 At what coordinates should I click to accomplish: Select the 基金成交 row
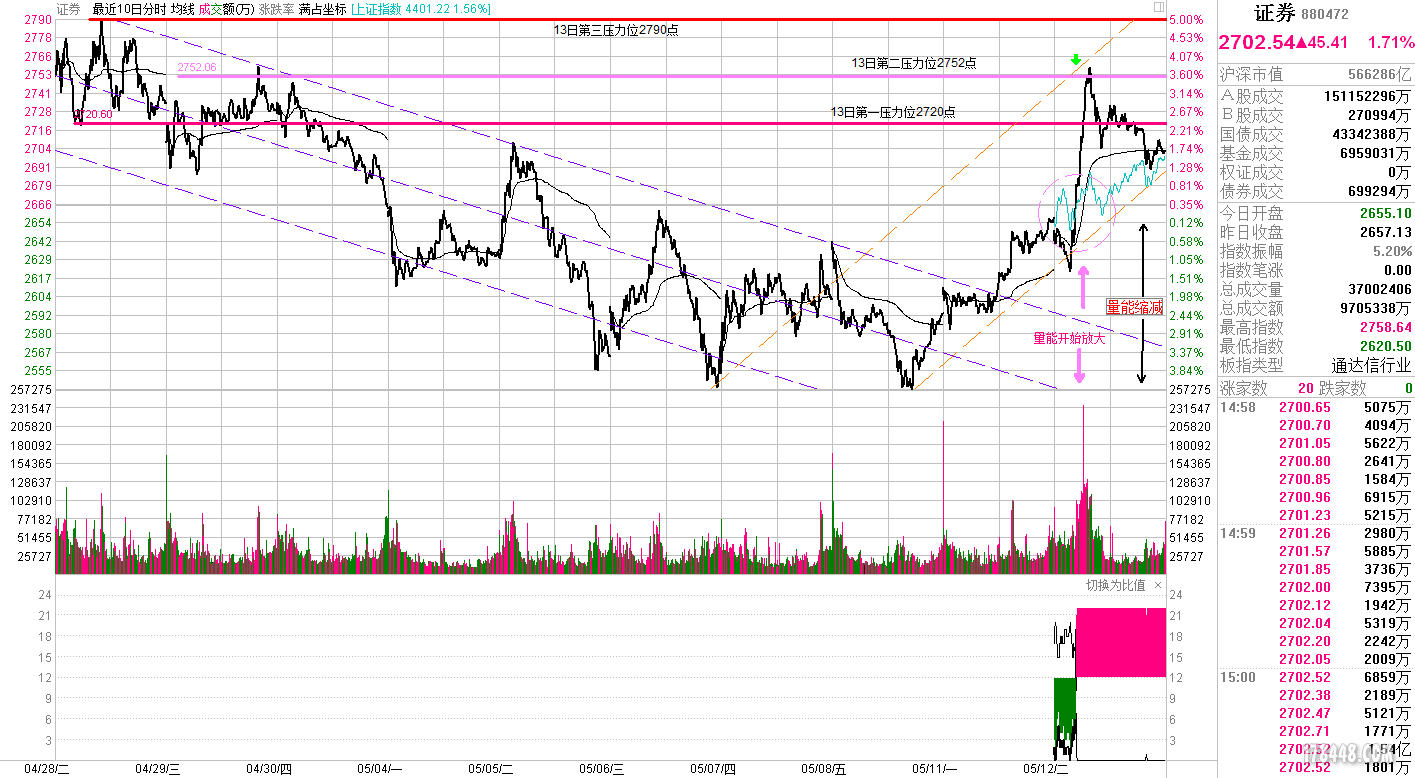[x=1316, y=153]
